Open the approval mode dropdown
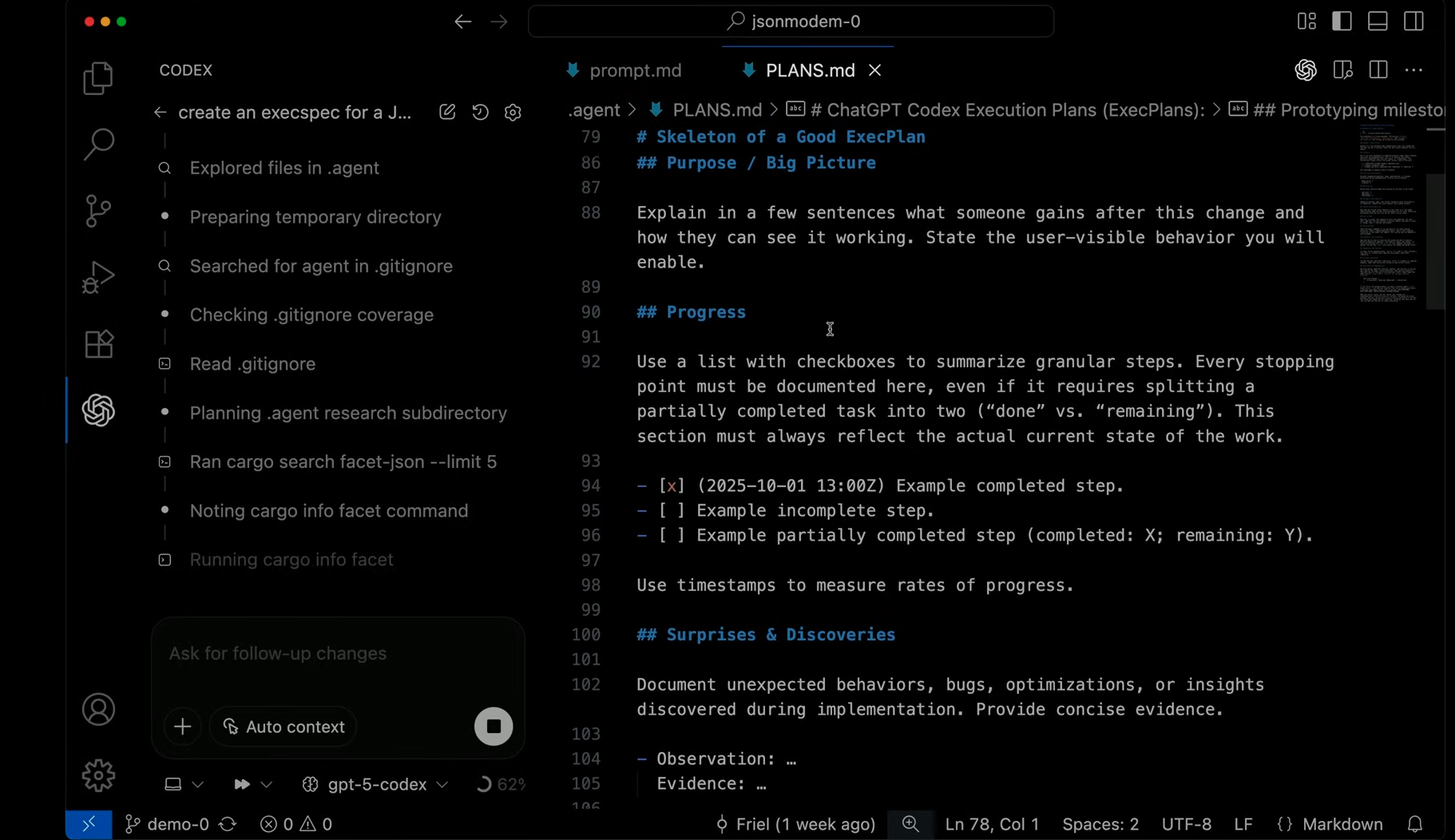This screenshot has width=1455, height=840. coord(252,785)
